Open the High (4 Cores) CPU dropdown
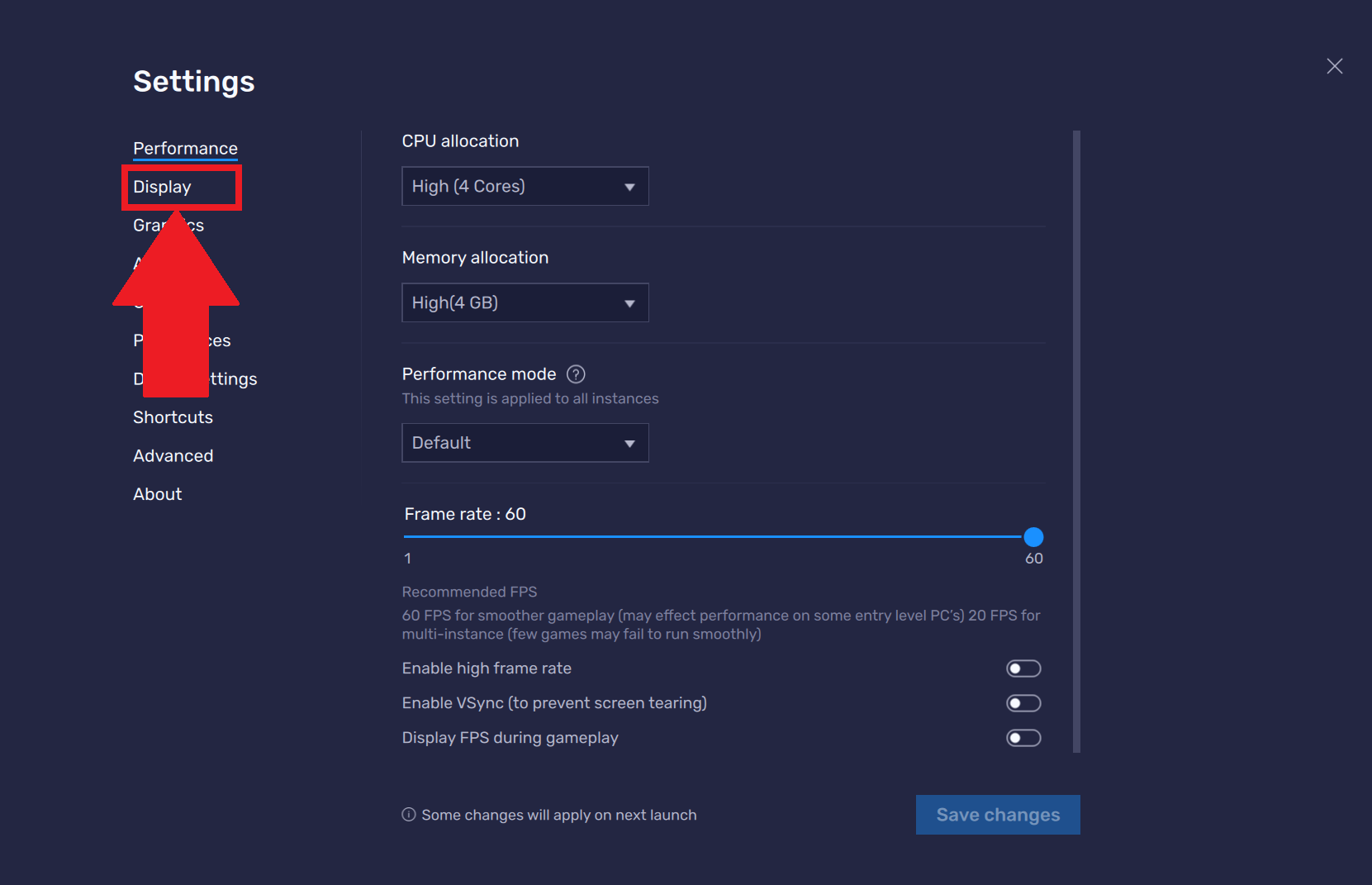The image size is (1372, 885). tap(525, 187)
